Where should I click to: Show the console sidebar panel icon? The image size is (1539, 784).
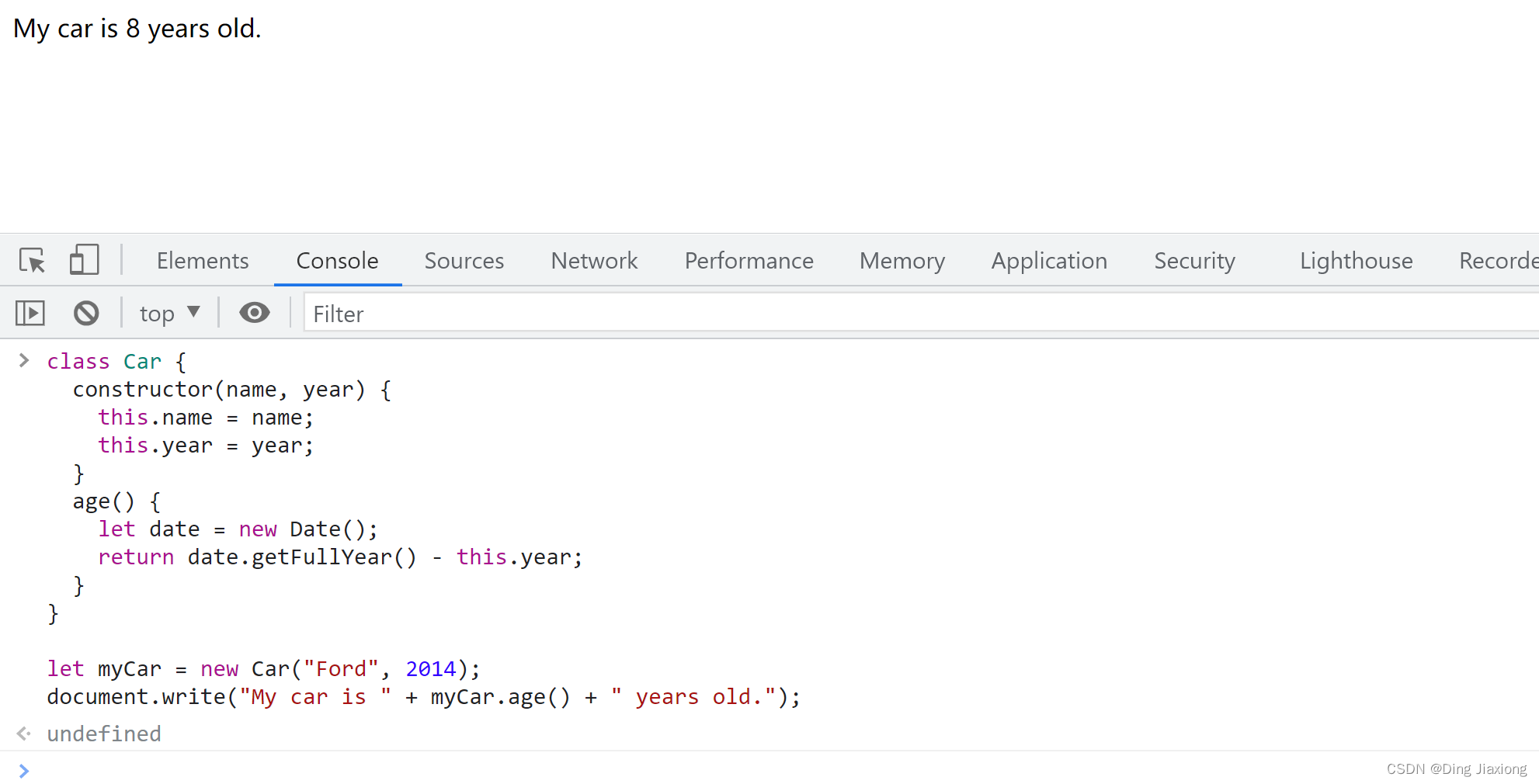pos(30,314)
